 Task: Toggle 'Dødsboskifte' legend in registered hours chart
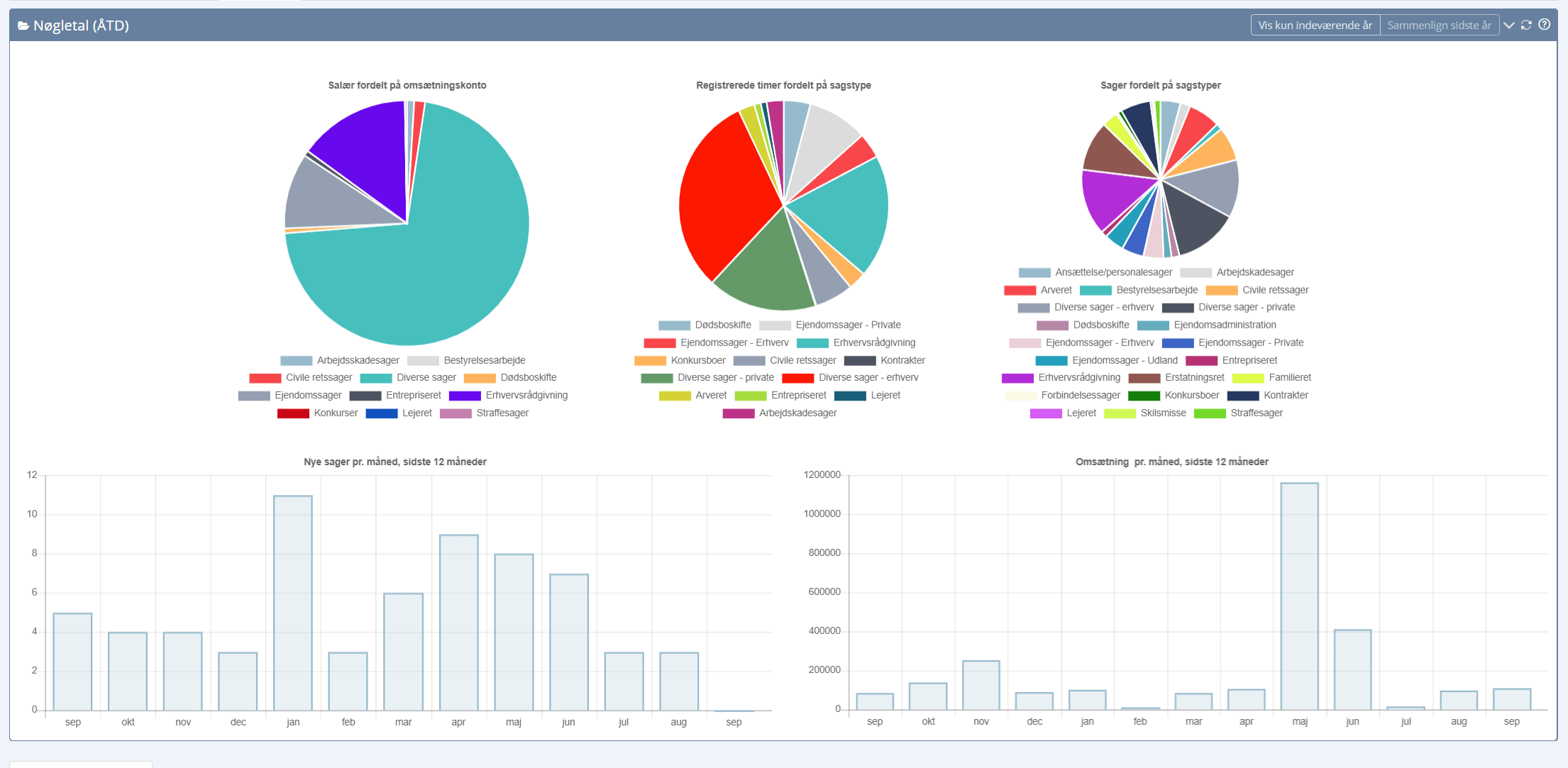pos(722,325)
